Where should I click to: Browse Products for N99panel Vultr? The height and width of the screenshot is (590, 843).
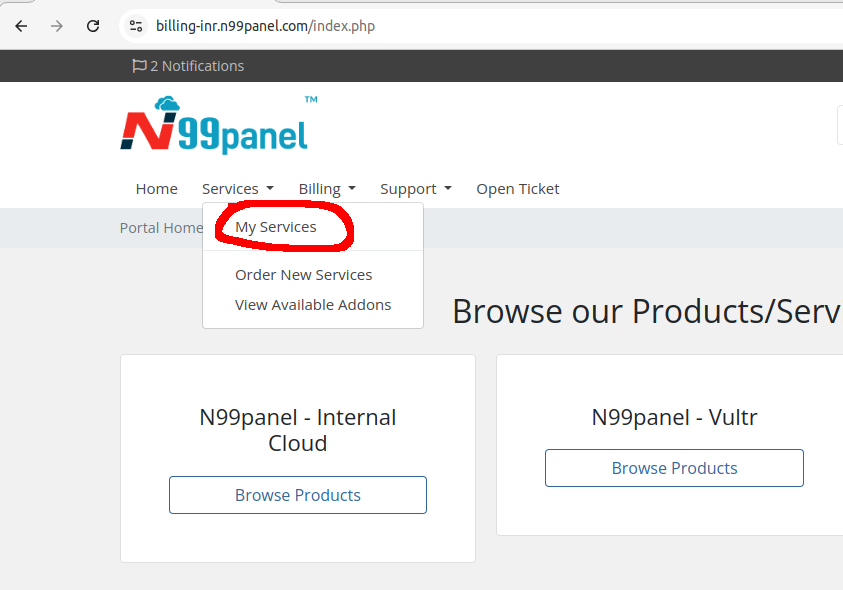pos(674,468)
